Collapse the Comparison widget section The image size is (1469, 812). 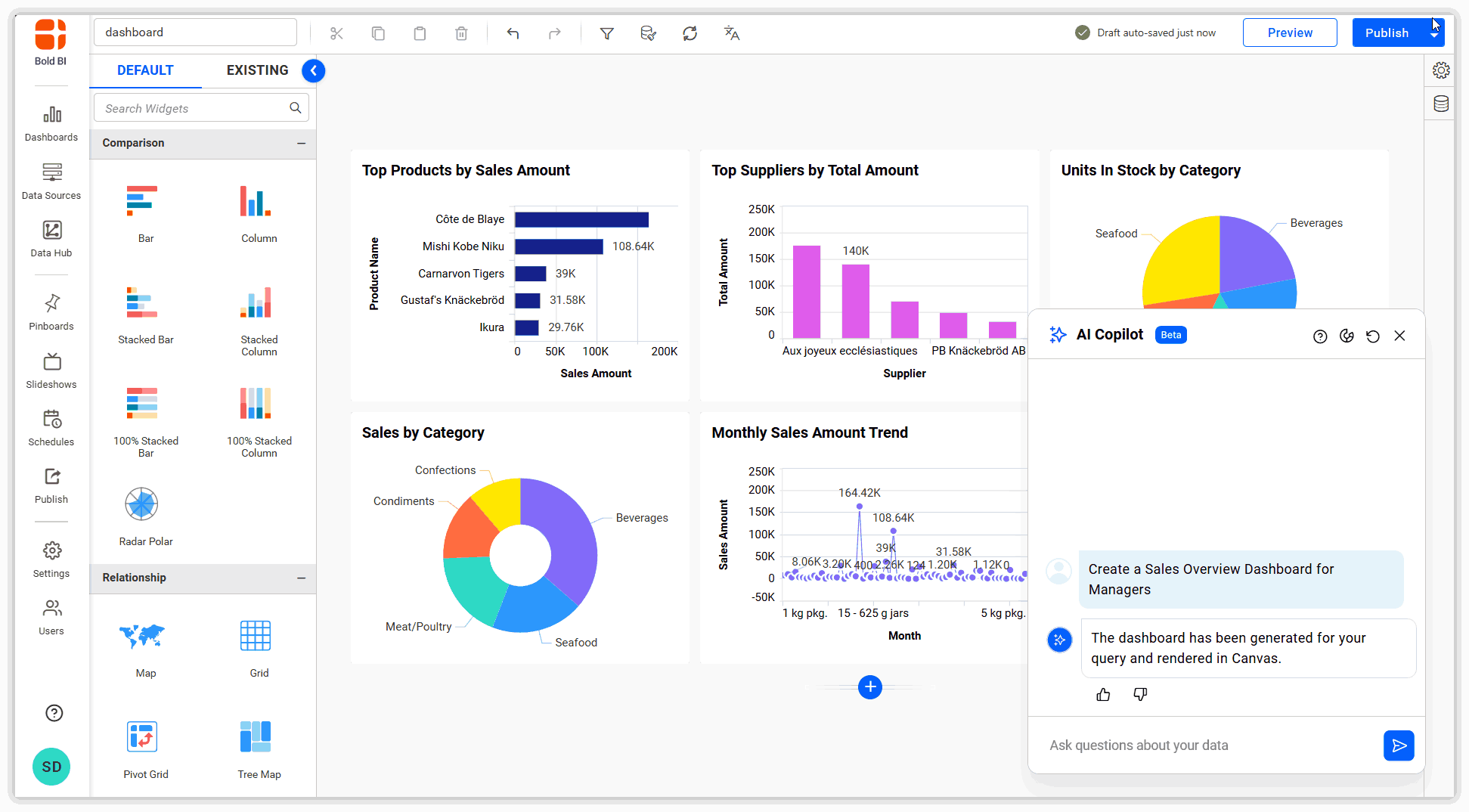pyautogui.click(x=302, y=143)
